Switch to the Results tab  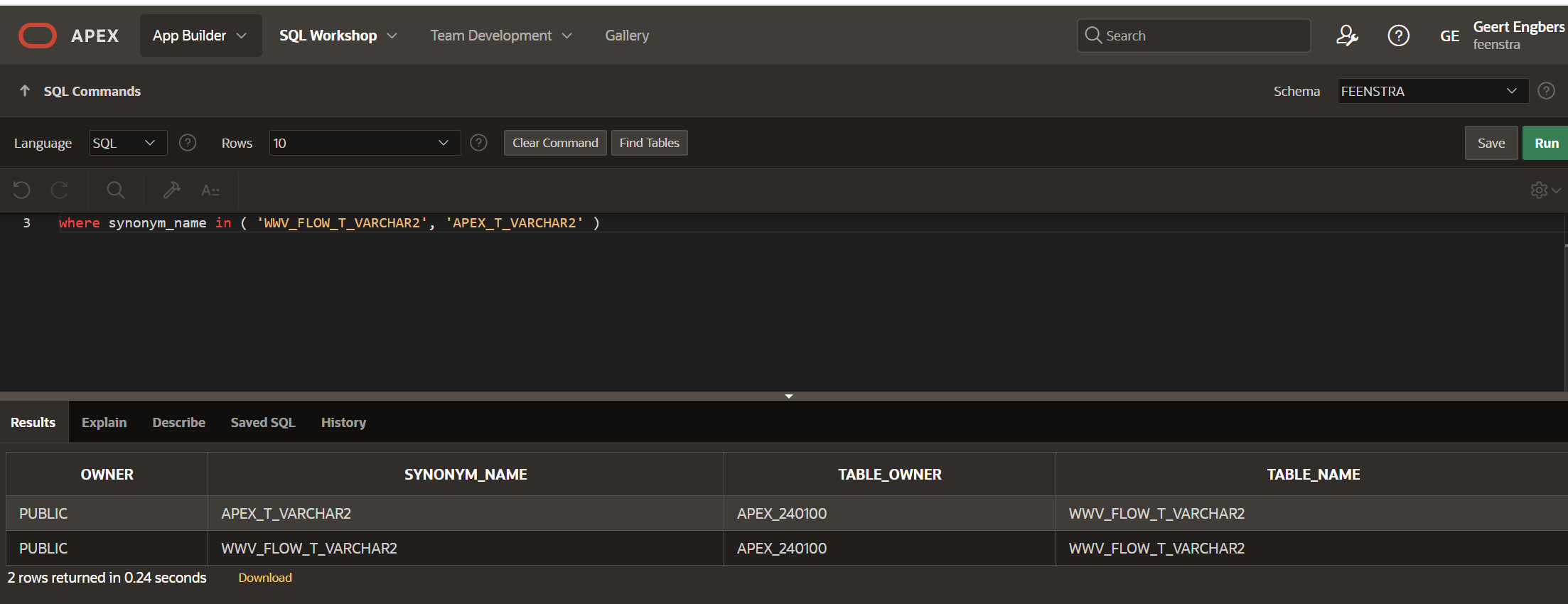[33, 422]
